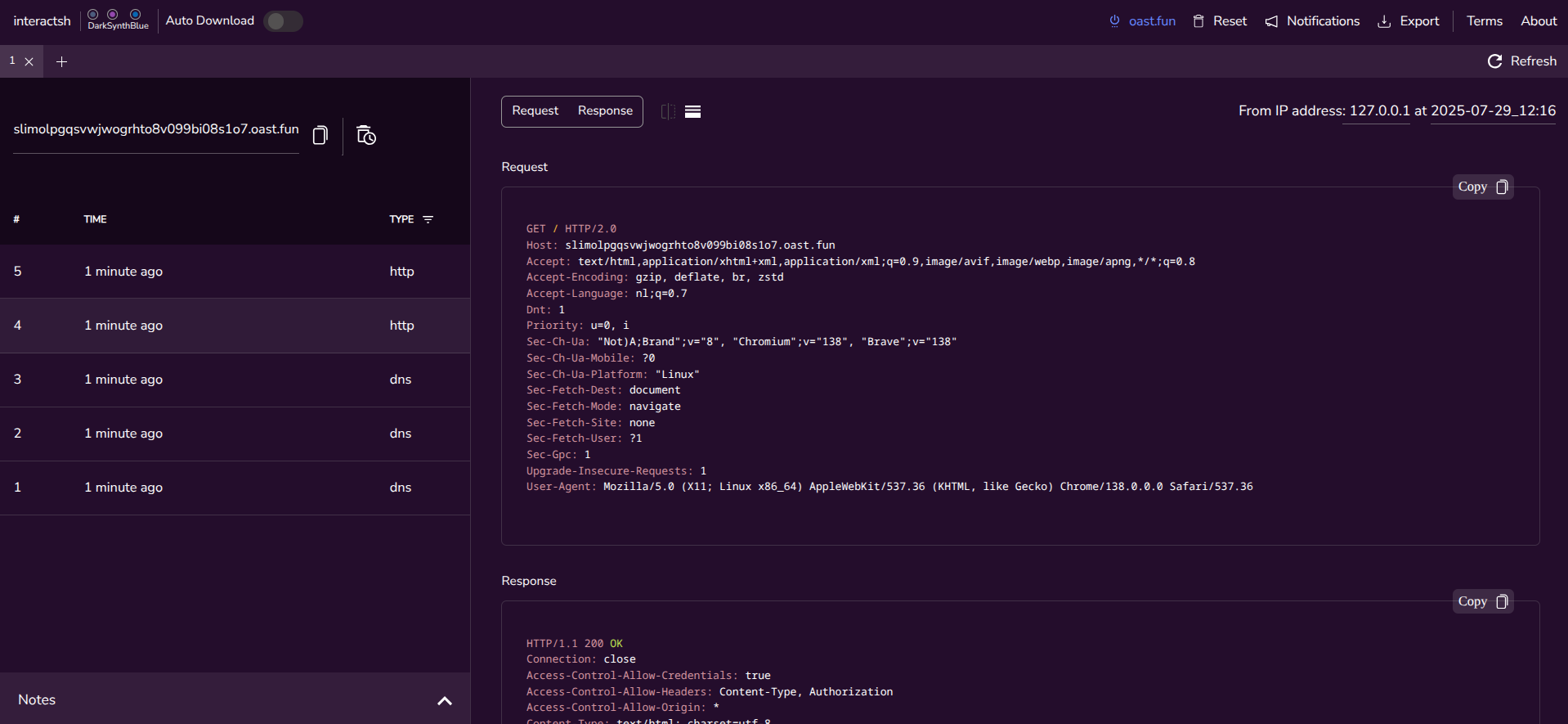Copy the oast.fun payload URL
The height and width of the screenshot is (724, 1568).
pos(320,135)
